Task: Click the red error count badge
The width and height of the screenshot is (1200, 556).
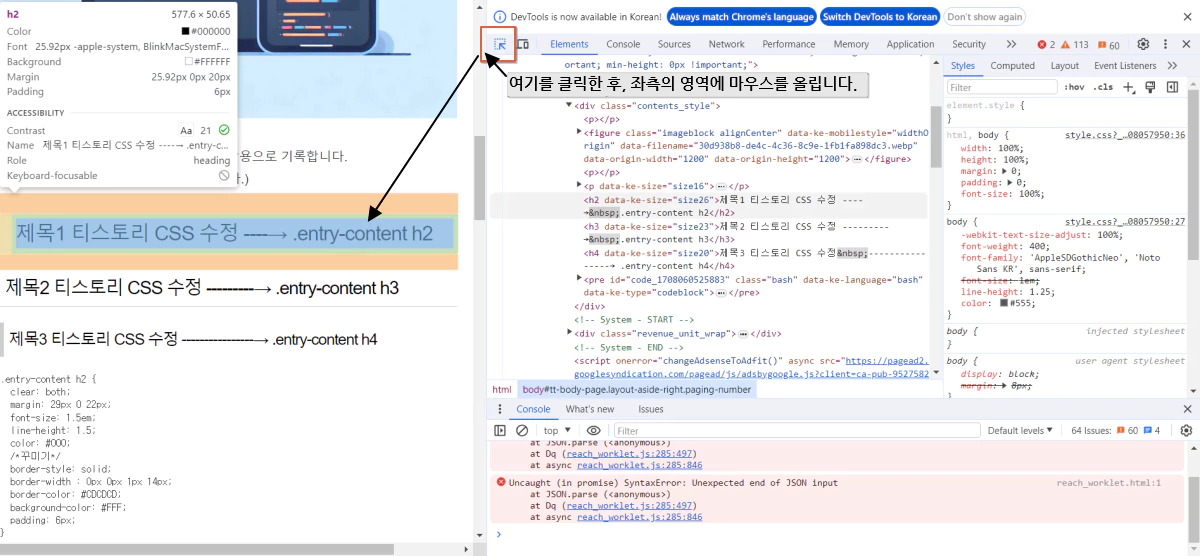Action: point(1046,45)
